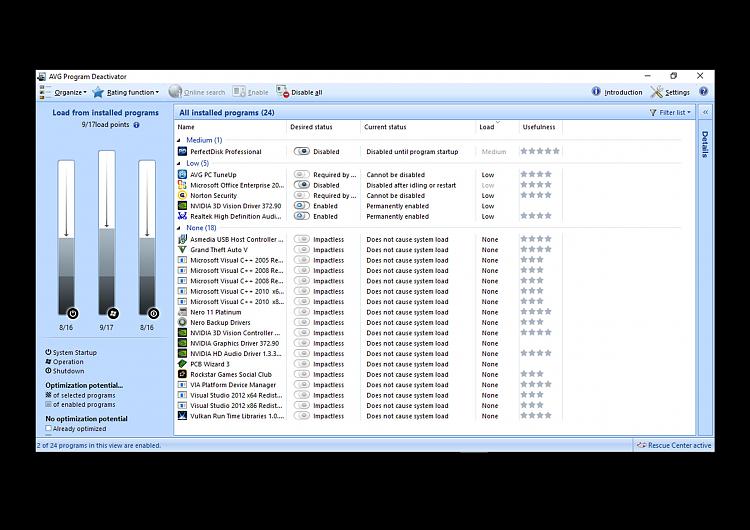This screenshot has height=530, width=750.
Task: Click the AVG Program Deactivator title icon
Action: click(x=42, y=77)
